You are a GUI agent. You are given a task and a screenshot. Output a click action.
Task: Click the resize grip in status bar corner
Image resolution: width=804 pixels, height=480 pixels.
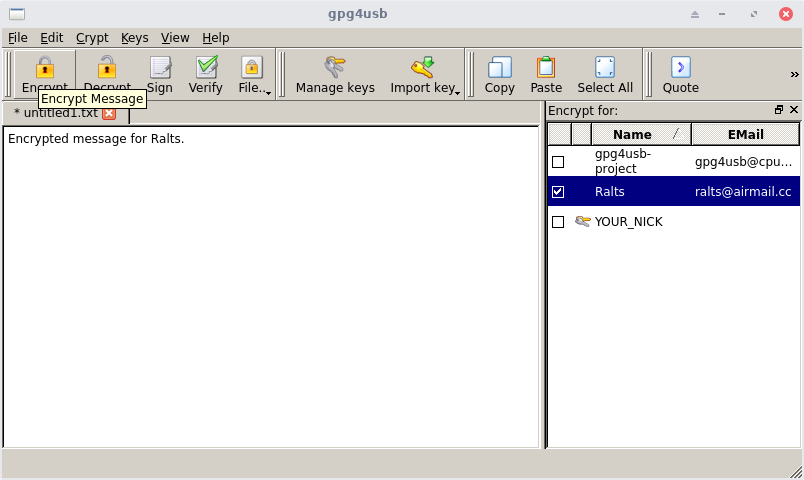(796, 472)
